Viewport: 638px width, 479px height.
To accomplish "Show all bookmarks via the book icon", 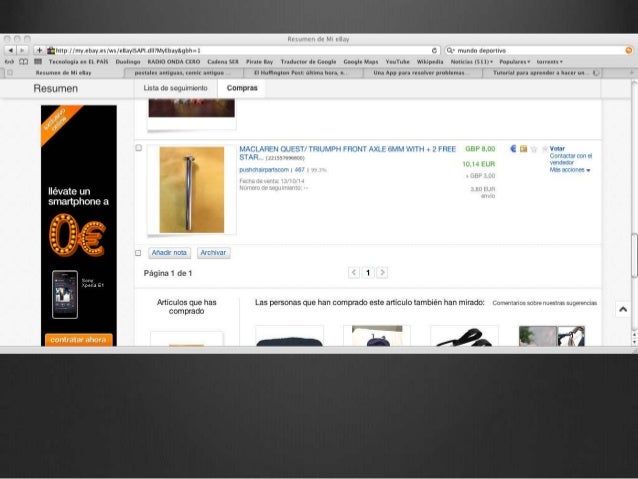I will 24,62.
